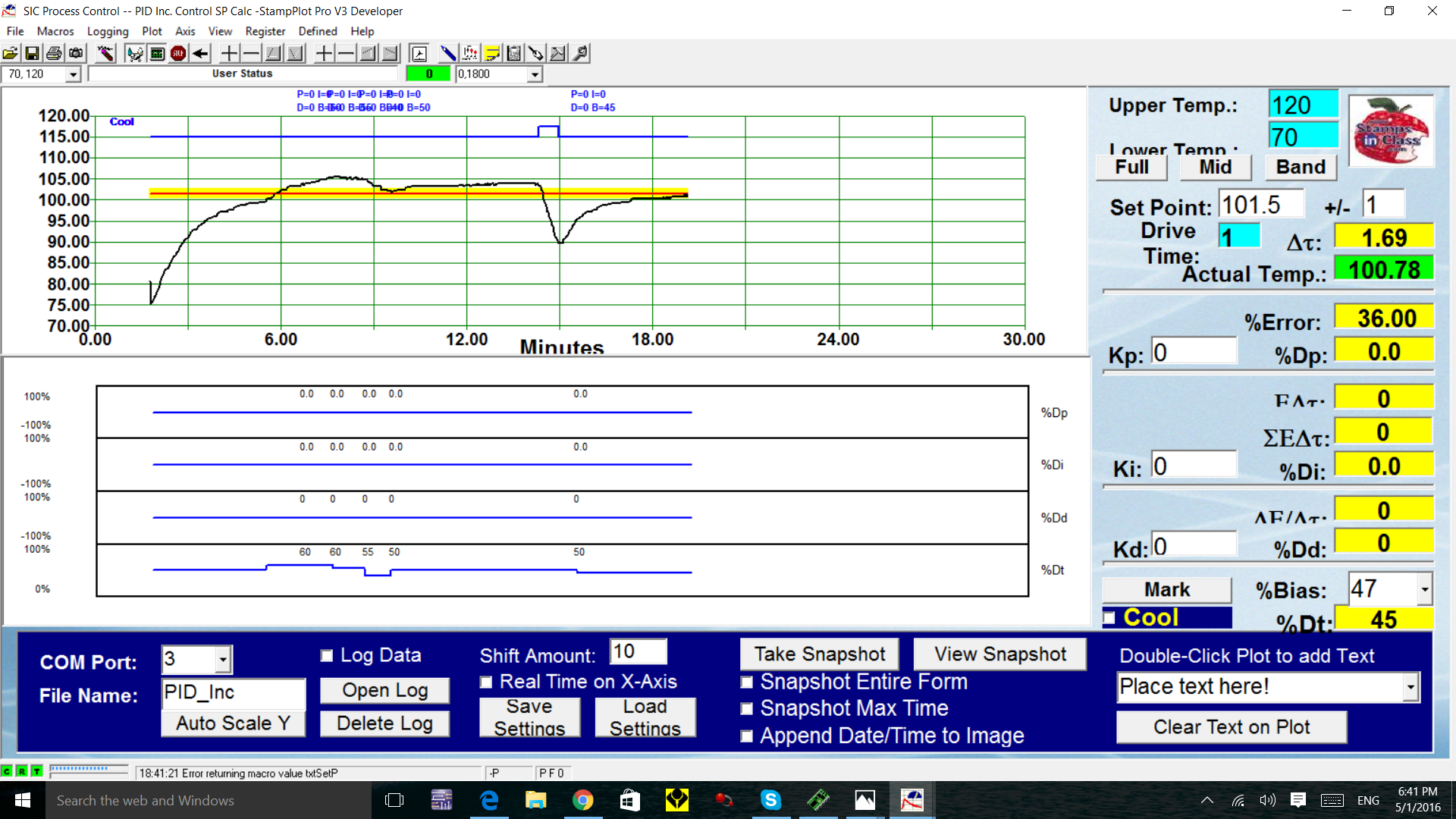This screenshot has height=819, width=1456.
Task: Check Snapshot Max Time option
Action: point(747,709)
